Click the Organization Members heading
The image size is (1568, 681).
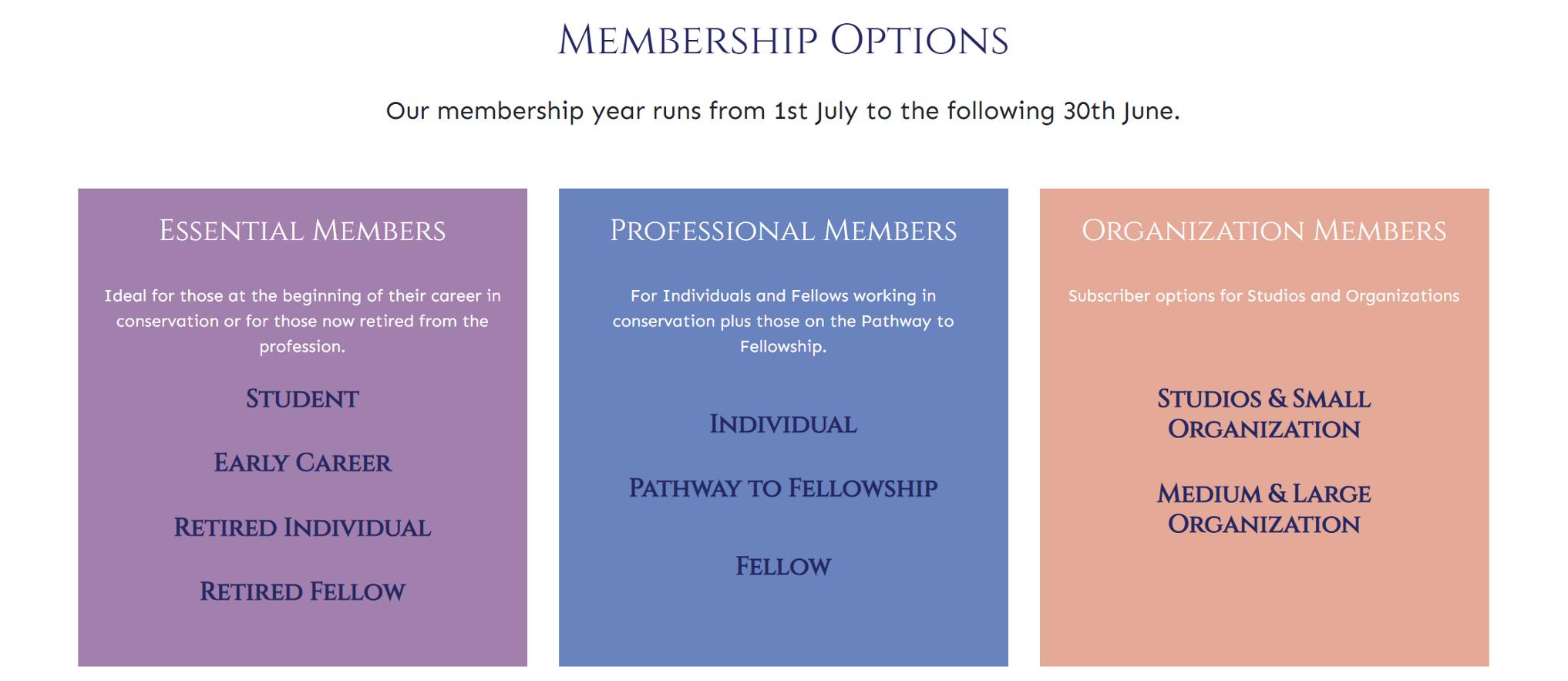click(x=1263, y=231)
